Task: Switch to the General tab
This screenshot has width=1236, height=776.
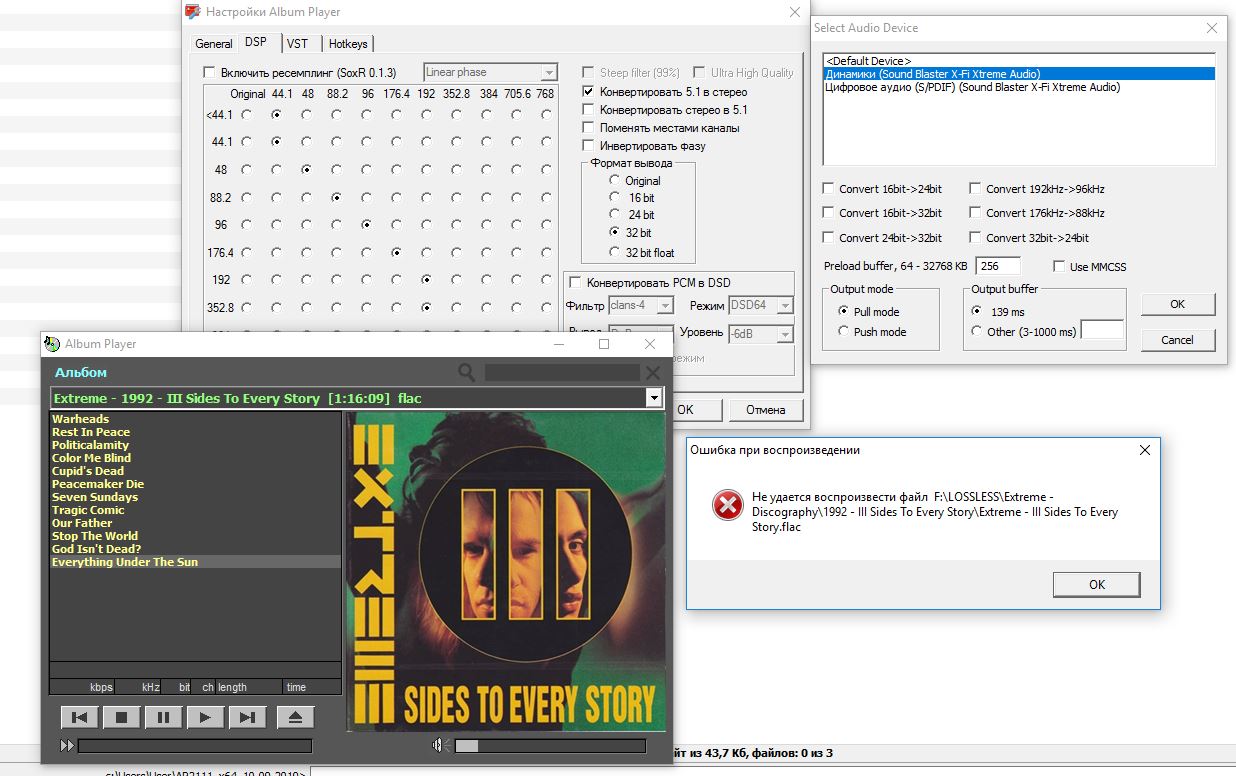Action: [214, 44]
